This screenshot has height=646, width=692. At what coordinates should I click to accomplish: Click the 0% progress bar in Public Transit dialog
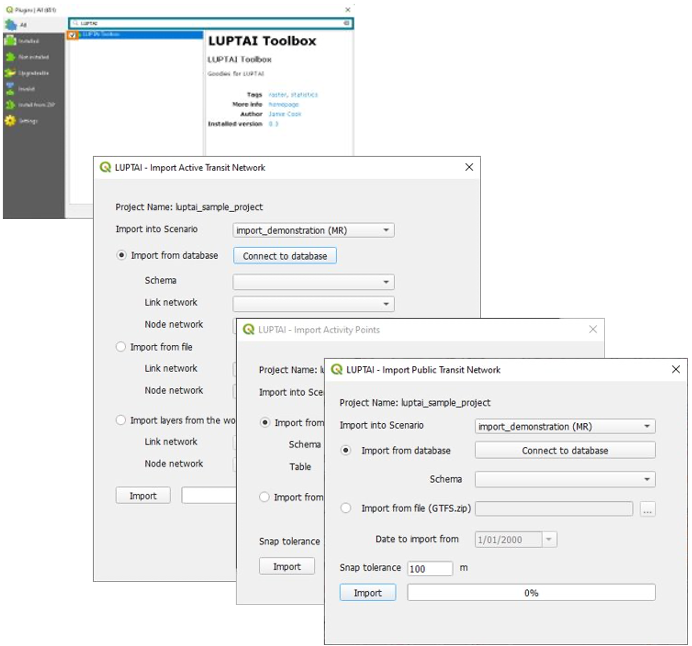click(x=531, y=593)
